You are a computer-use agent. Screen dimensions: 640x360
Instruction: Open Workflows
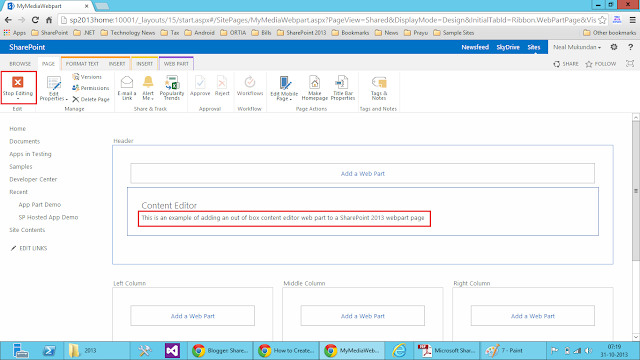click(x=250, y=86)
